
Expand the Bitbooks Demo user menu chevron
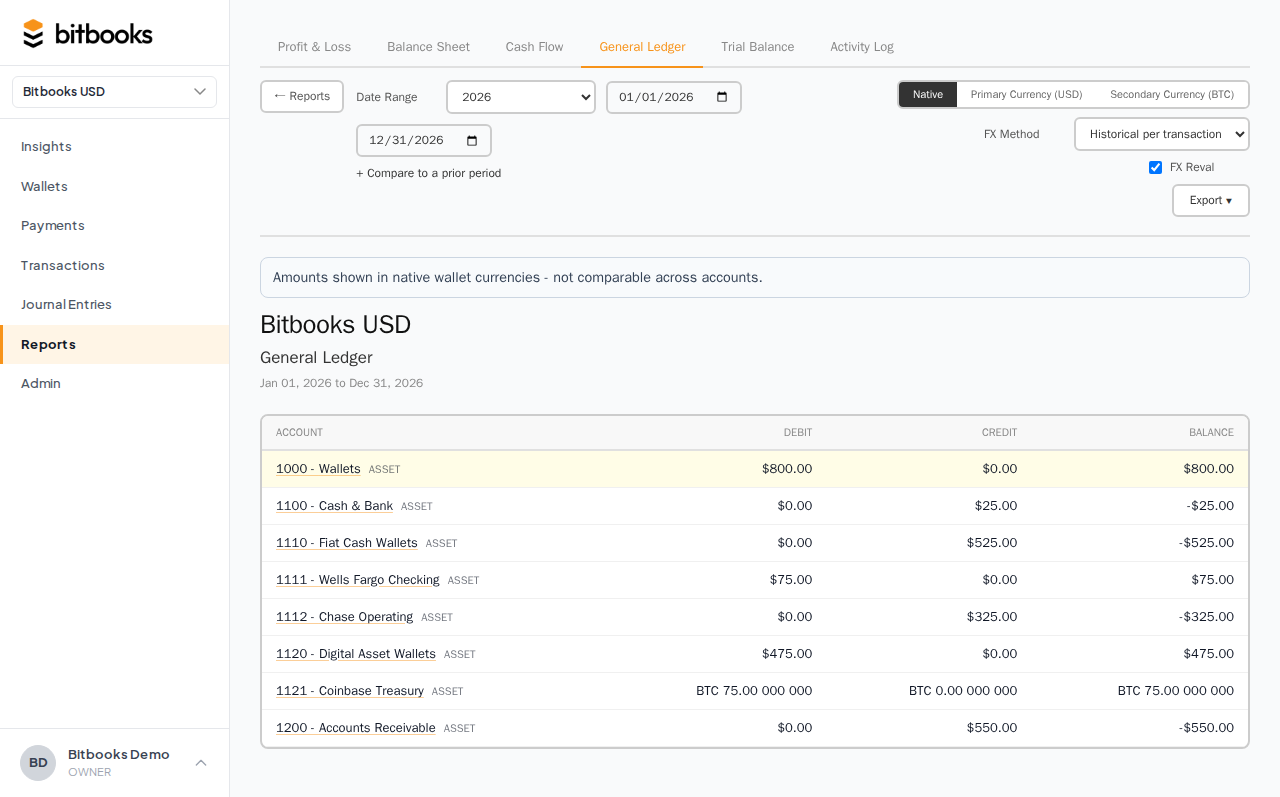201,763
